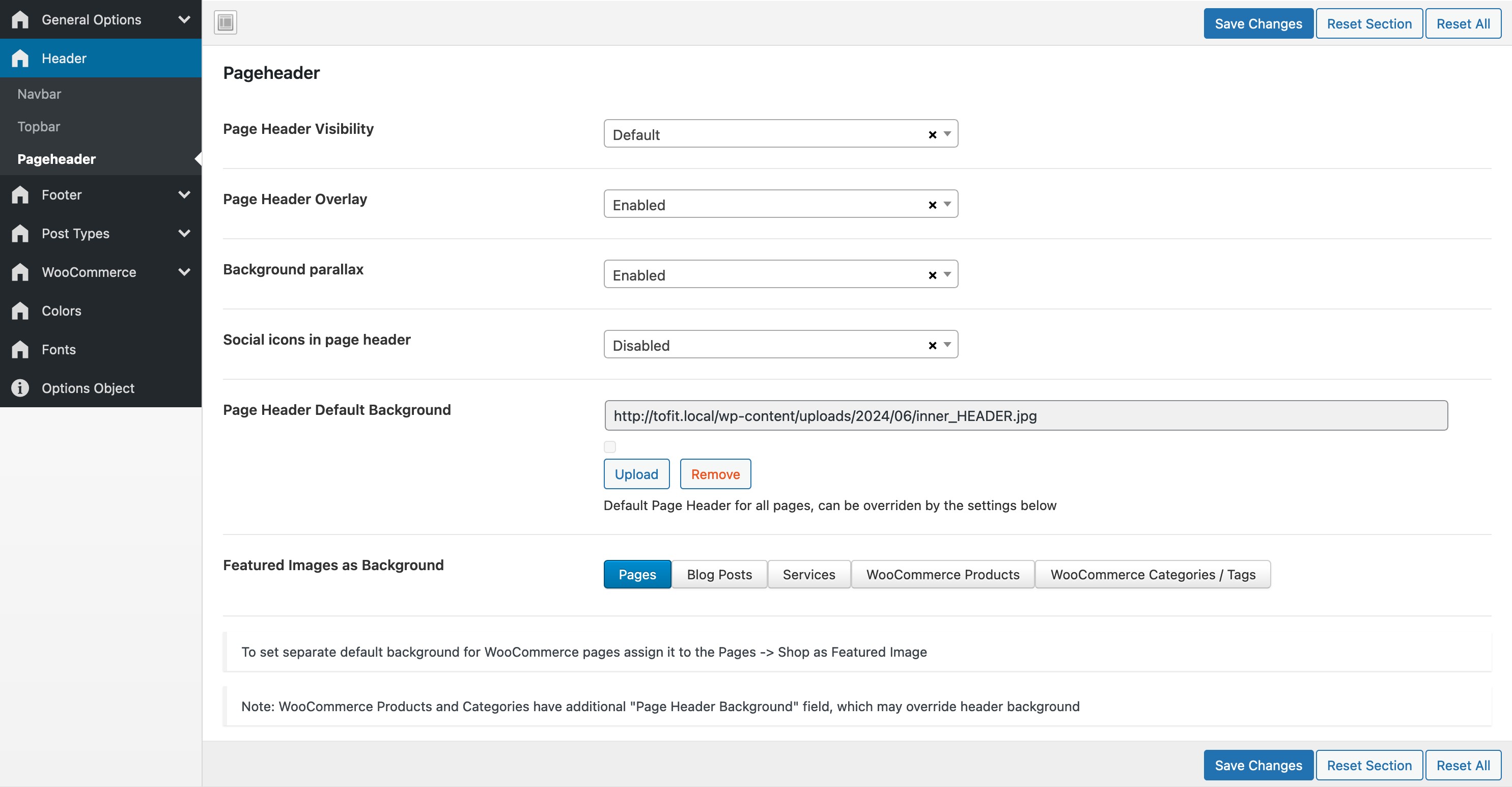Expand the WooCommerce section chevron

point(184,272)
